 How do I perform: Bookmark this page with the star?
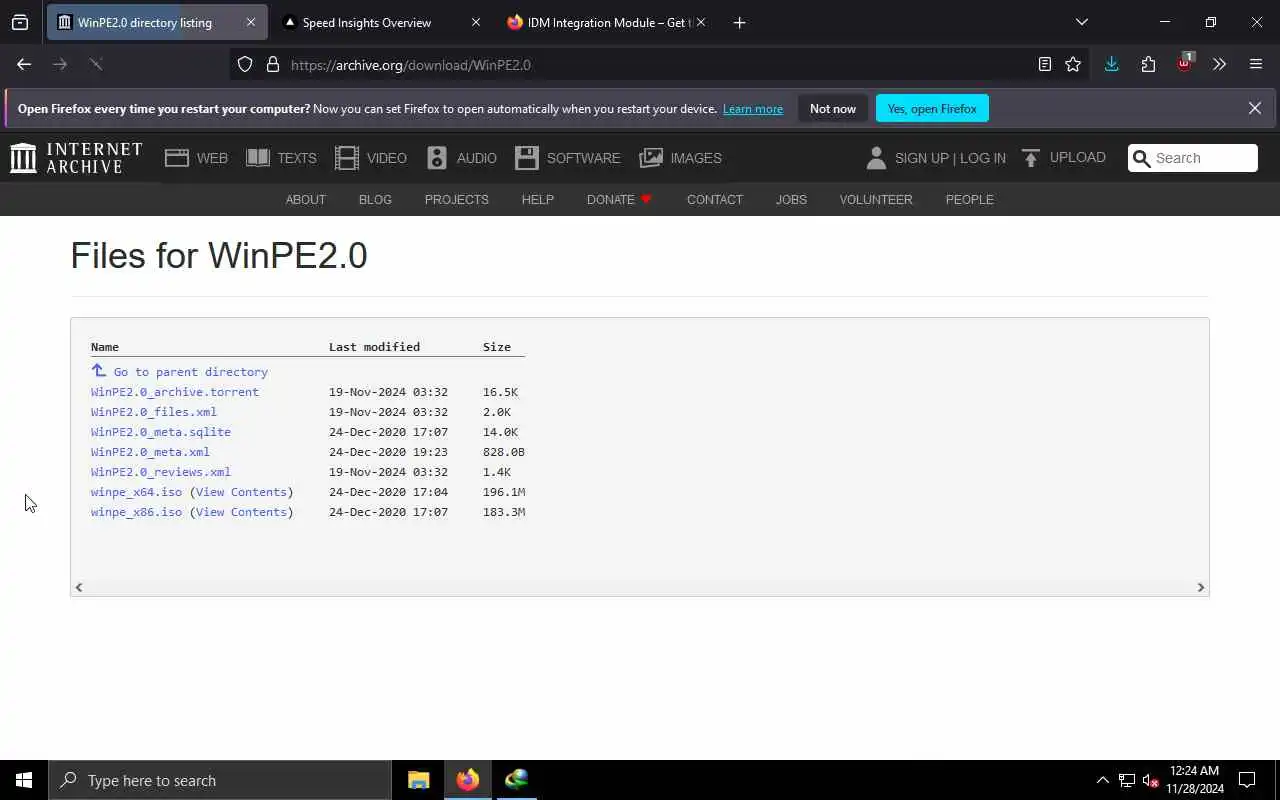(x=1073, y=64)
